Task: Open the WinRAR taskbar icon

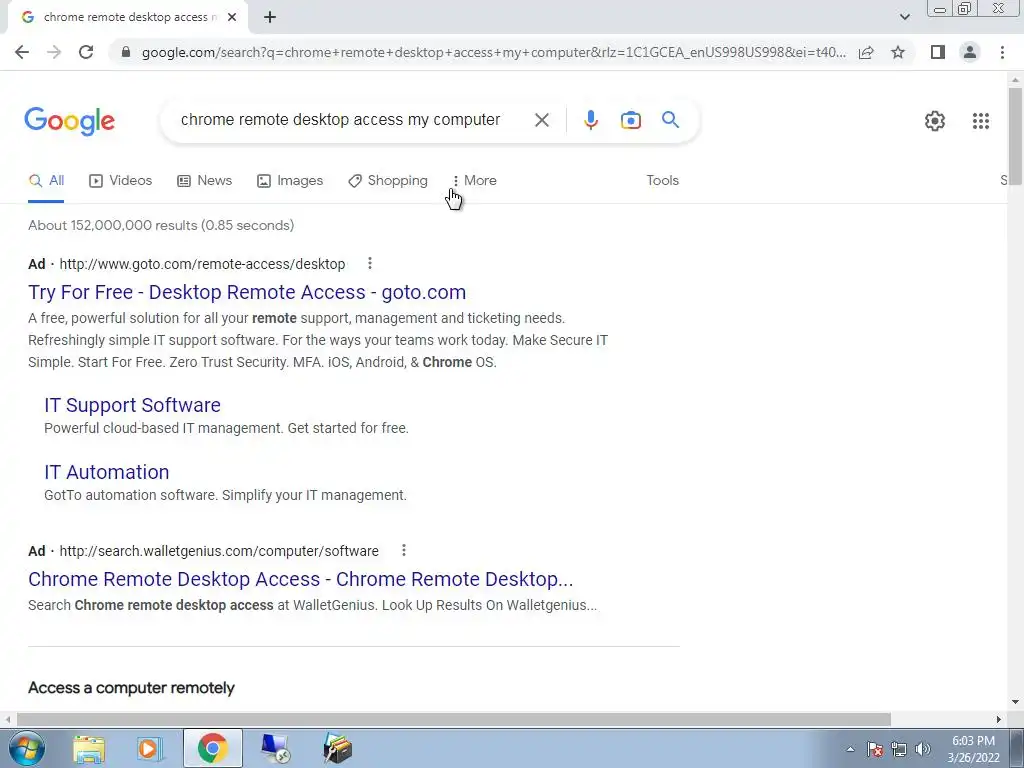Action: tap(337, 748)
